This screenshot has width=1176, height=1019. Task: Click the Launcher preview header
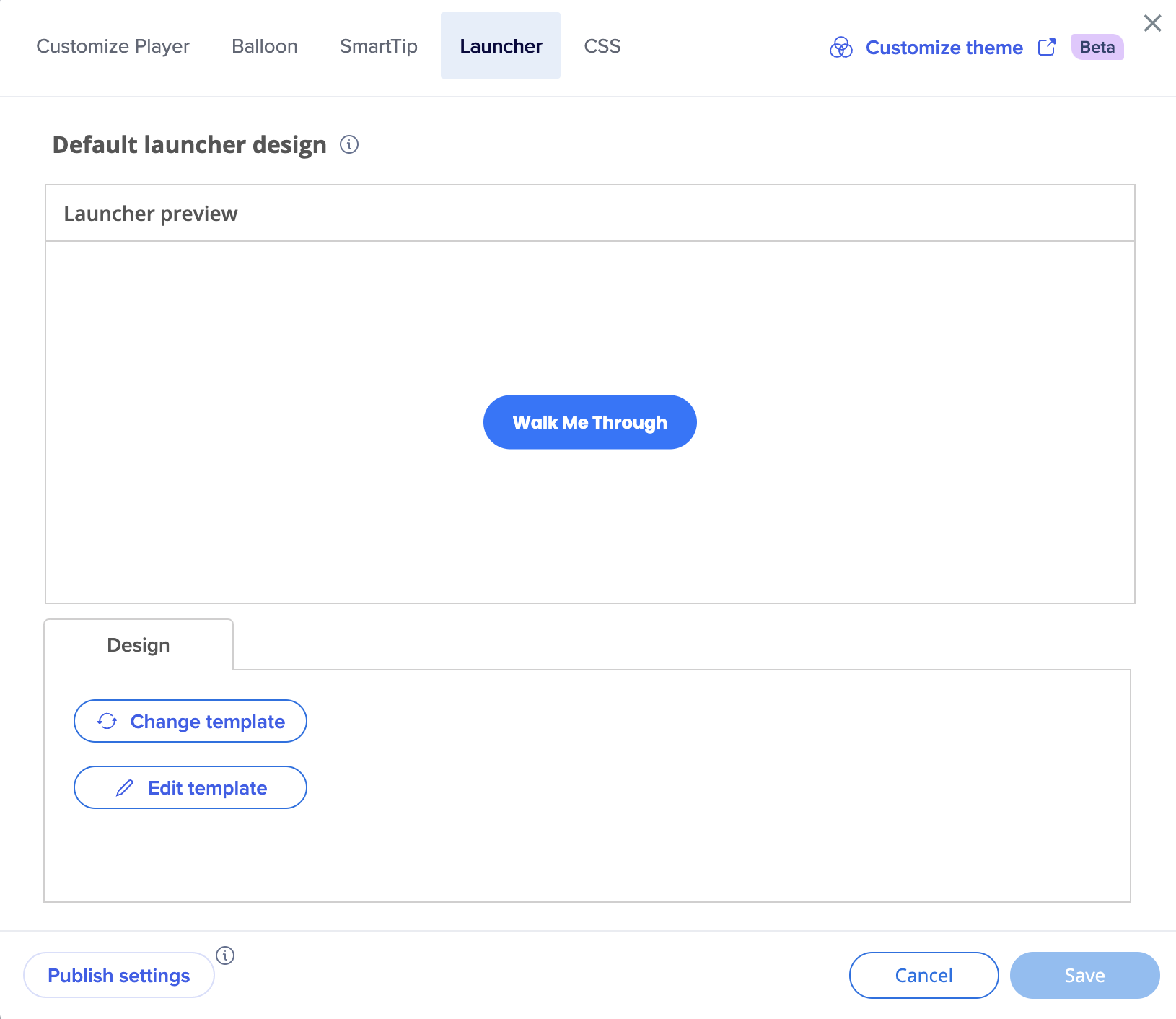click(x=151, y=214)
